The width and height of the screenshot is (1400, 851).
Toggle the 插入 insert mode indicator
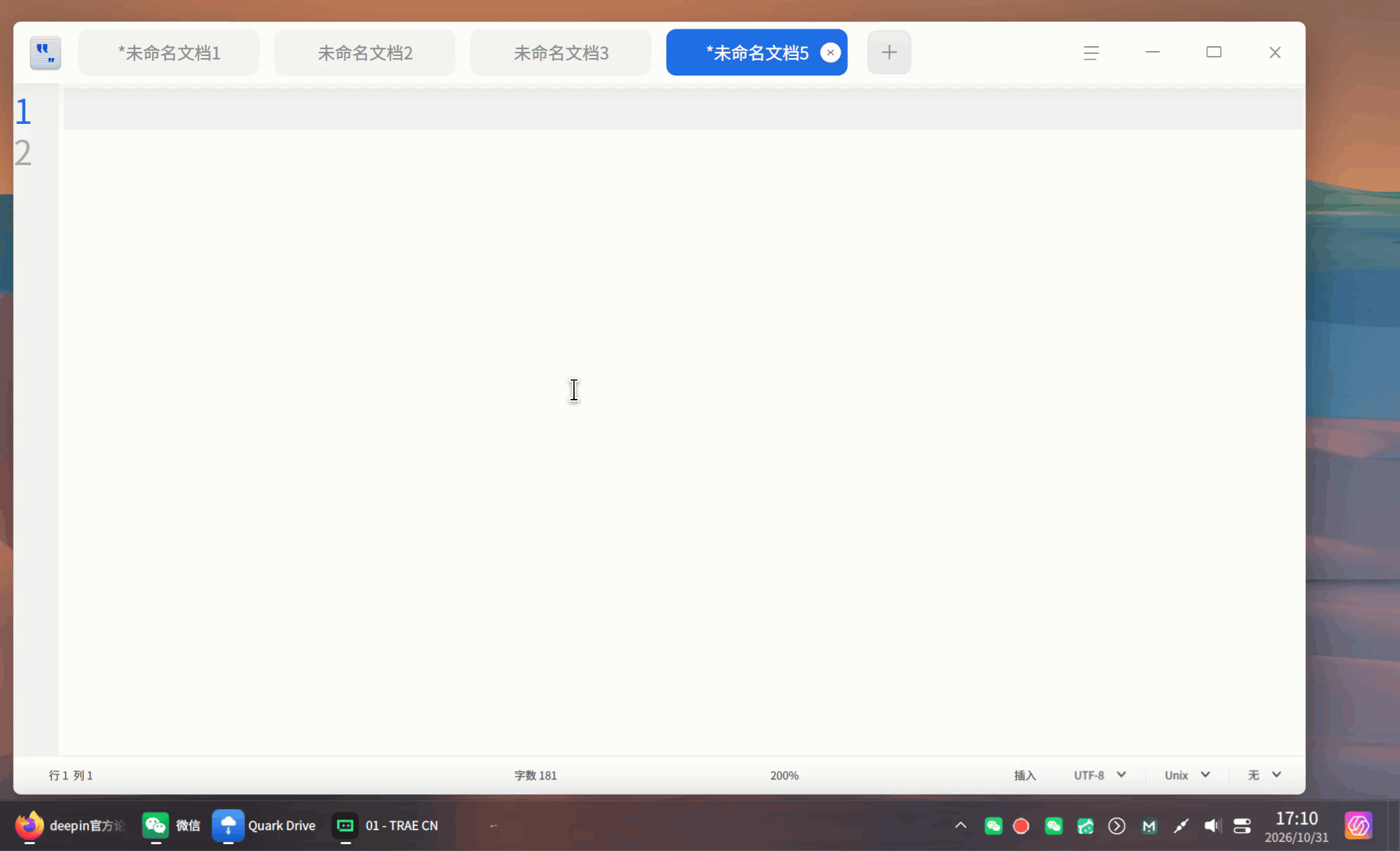point(1025,775)
